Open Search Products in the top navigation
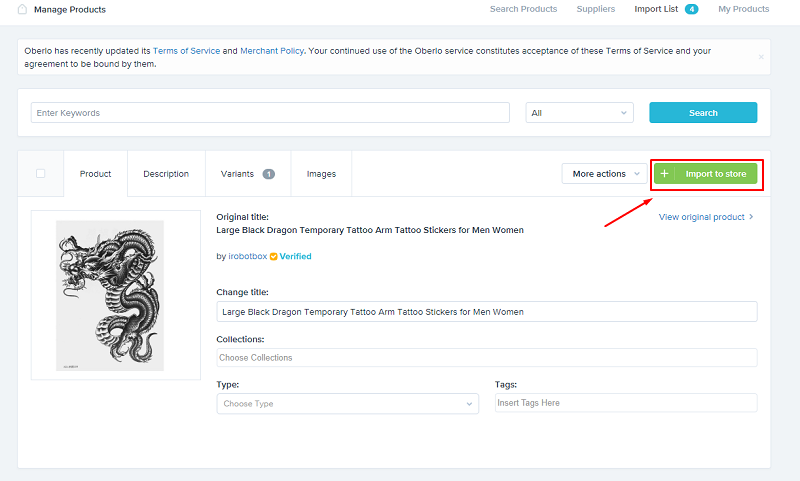 (x=523, y=10)
